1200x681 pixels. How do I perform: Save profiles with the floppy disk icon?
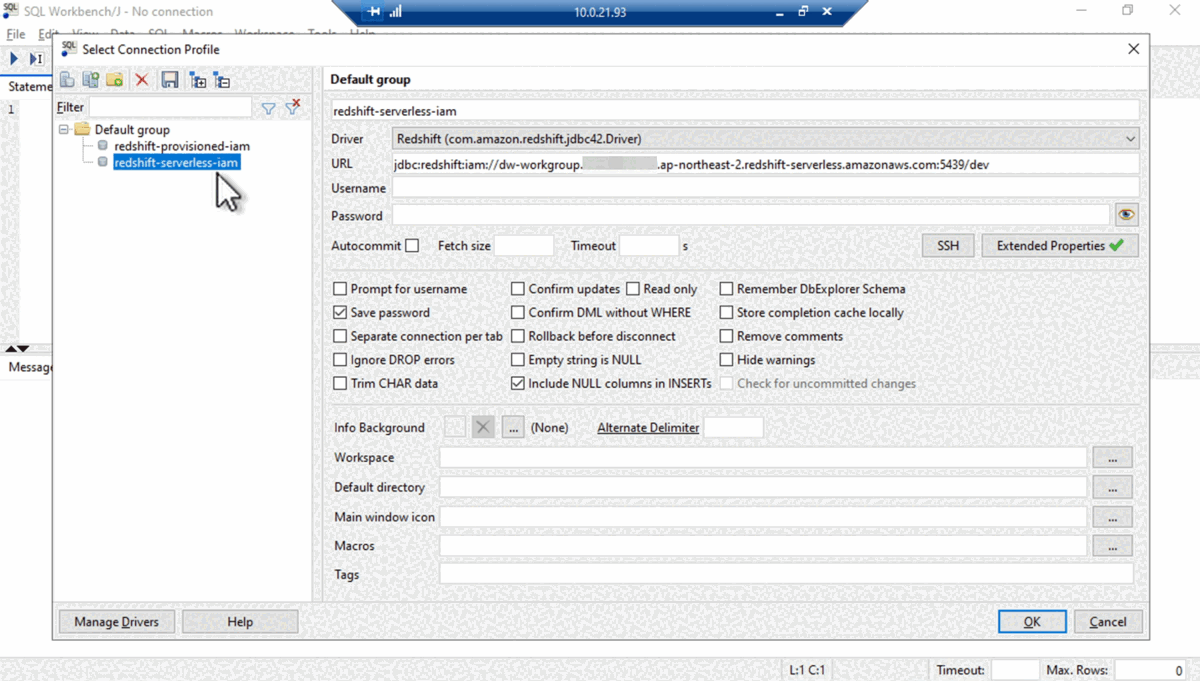(170, 80)
